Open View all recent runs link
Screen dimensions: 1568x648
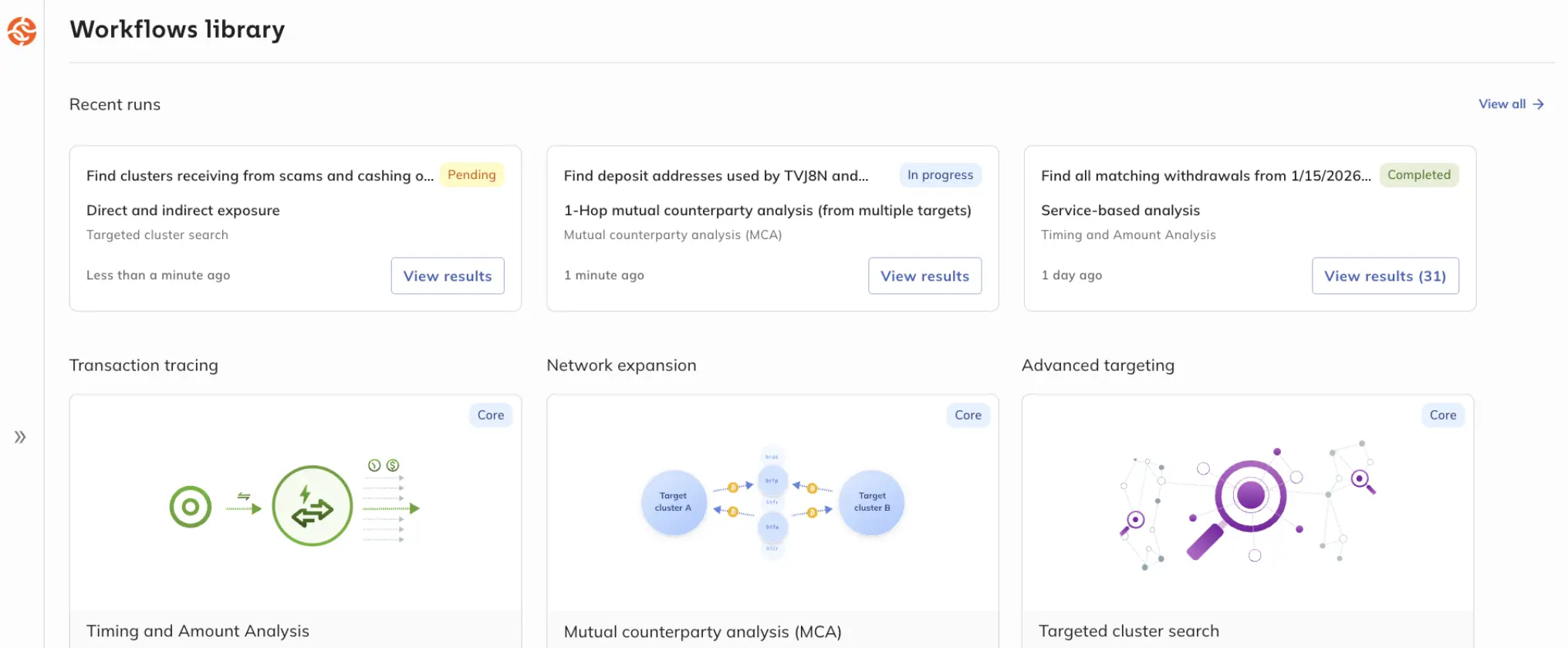click(1510, 104)
